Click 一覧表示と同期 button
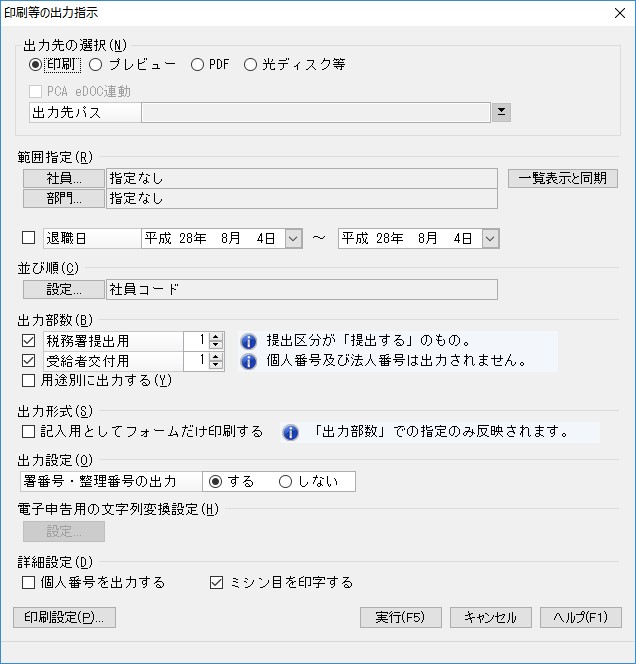This screenshot has height=664, width=636. point(563,179)
